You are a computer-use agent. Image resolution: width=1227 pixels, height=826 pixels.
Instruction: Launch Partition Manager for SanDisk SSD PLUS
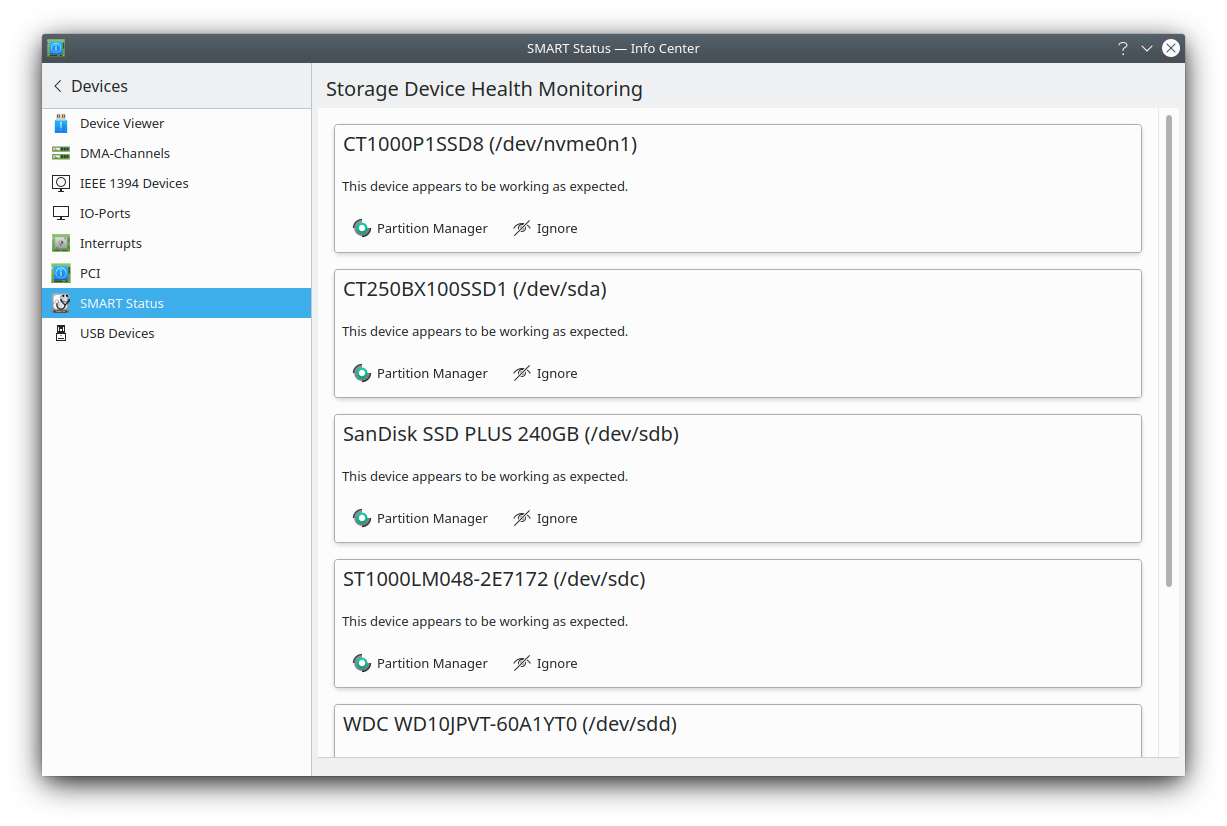click(421, 518)
